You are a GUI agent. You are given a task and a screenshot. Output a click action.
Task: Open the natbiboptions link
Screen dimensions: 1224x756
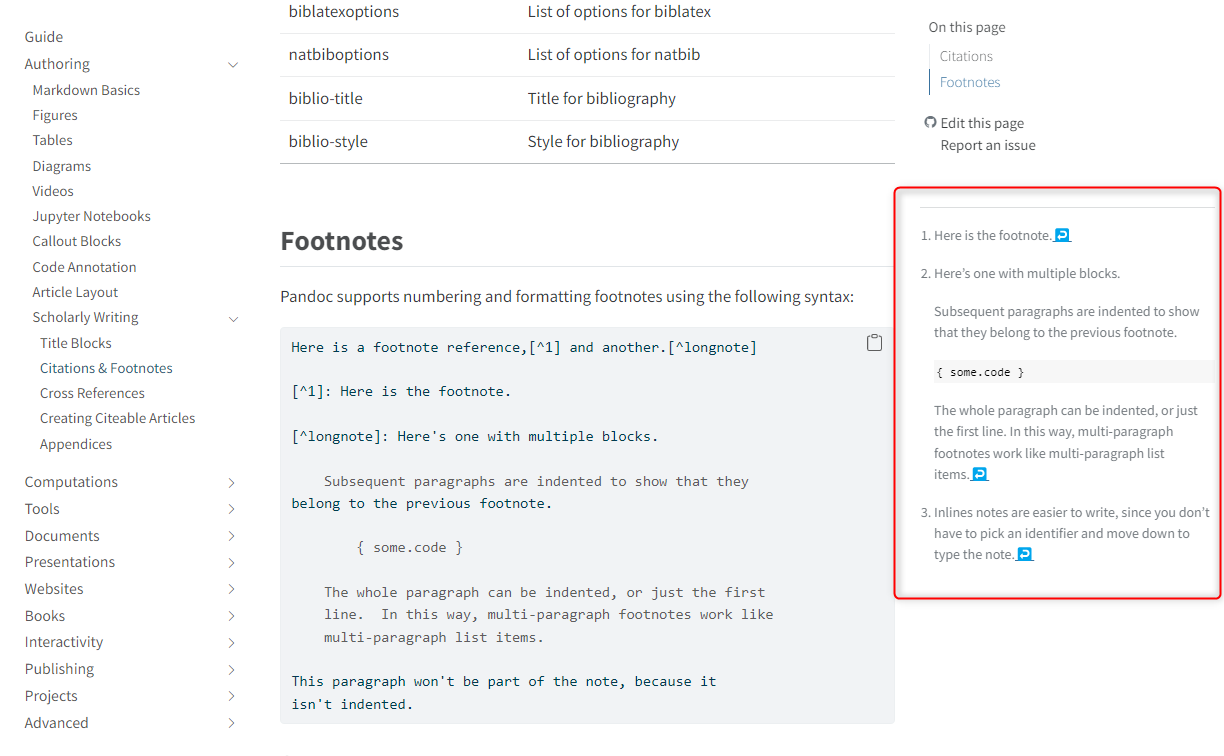click(338, 55)
